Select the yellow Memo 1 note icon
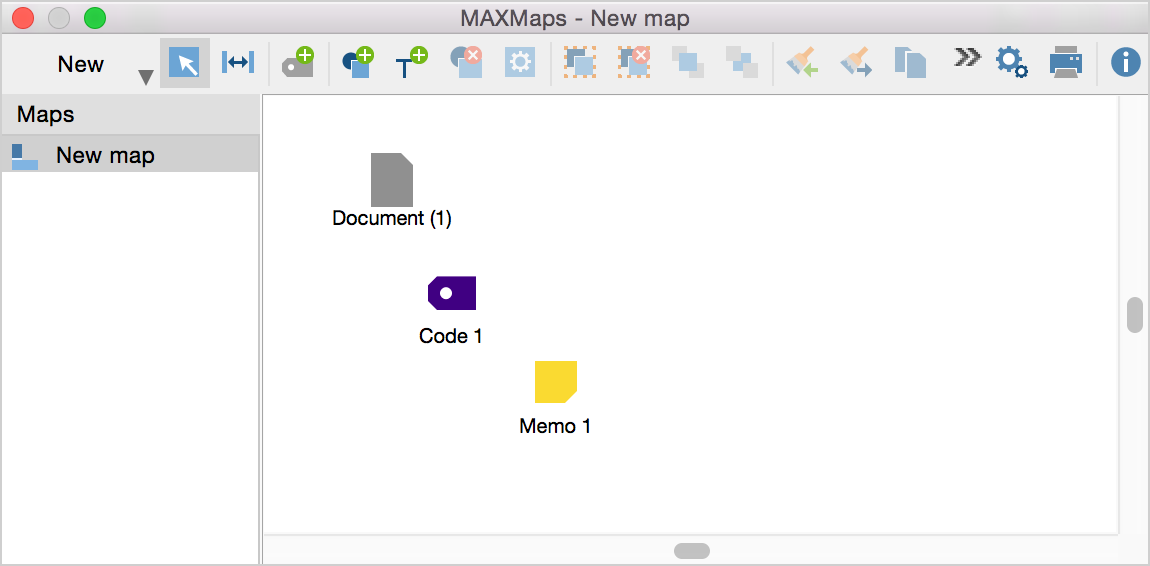The width and height of the screenshot is (1150, 566). click(x=555, y=382)
